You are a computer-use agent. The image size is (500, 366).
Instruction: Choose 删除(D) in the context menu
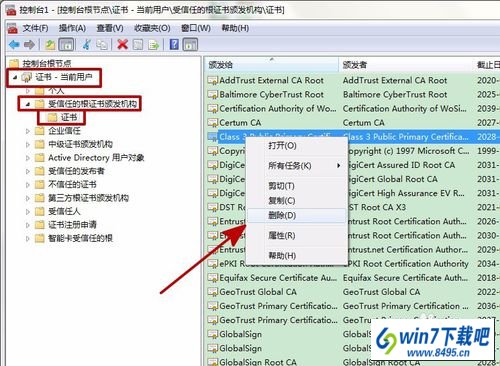coord(296,215)
